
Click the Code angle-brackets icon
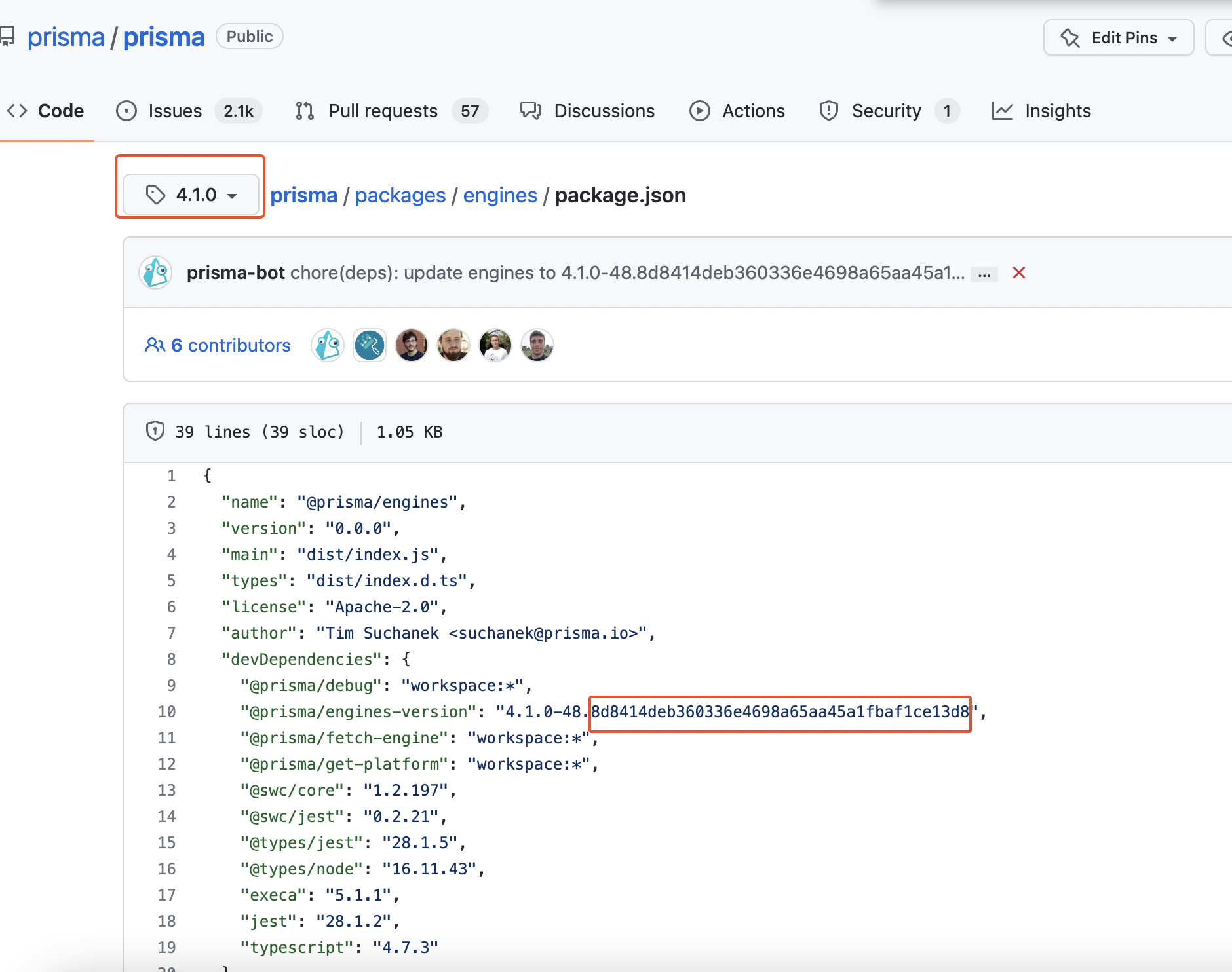(x=17, y=111)
